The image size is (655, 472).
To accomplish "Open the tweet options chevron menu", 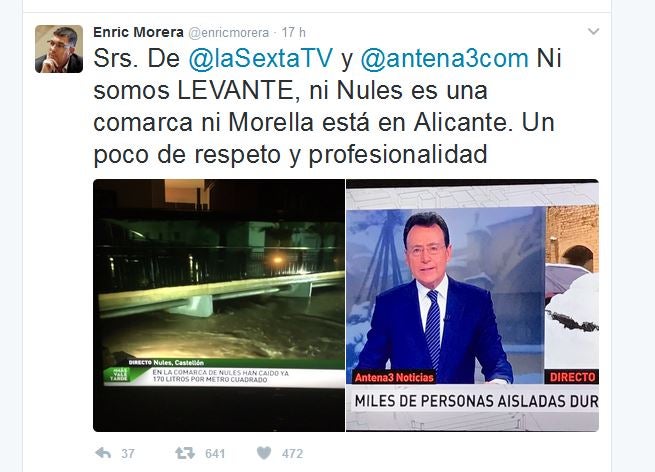I will (593, 31).
